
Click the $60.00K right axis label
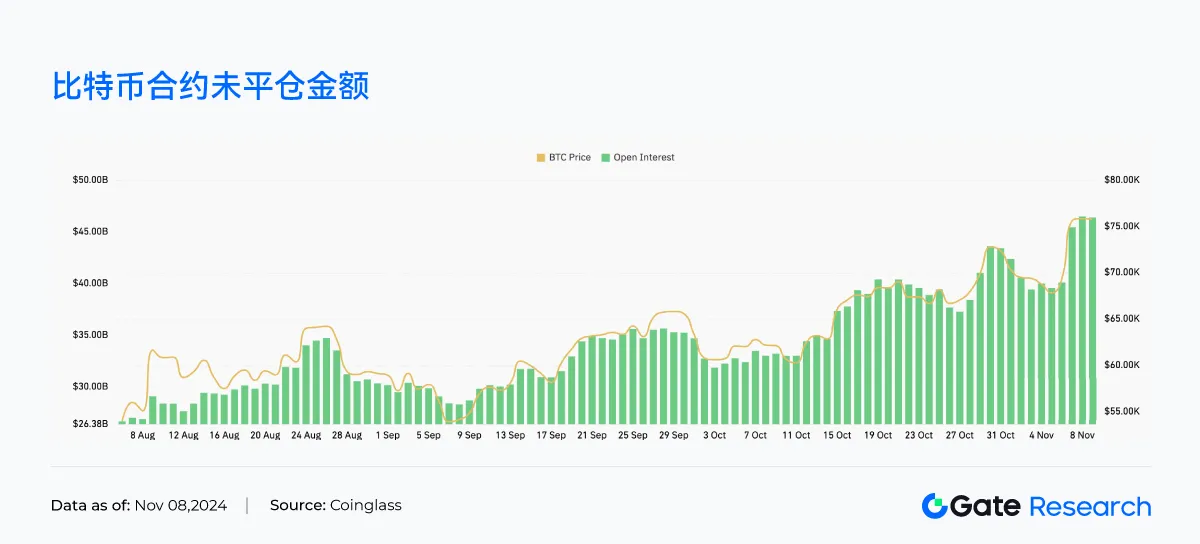(x=1122, y=365)
